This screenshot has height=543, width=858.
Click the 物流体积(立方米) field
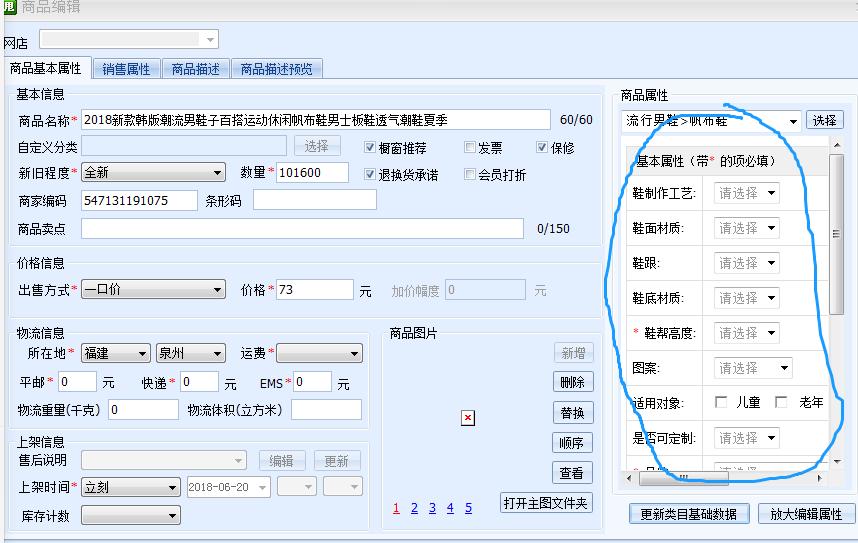point(326,409)
